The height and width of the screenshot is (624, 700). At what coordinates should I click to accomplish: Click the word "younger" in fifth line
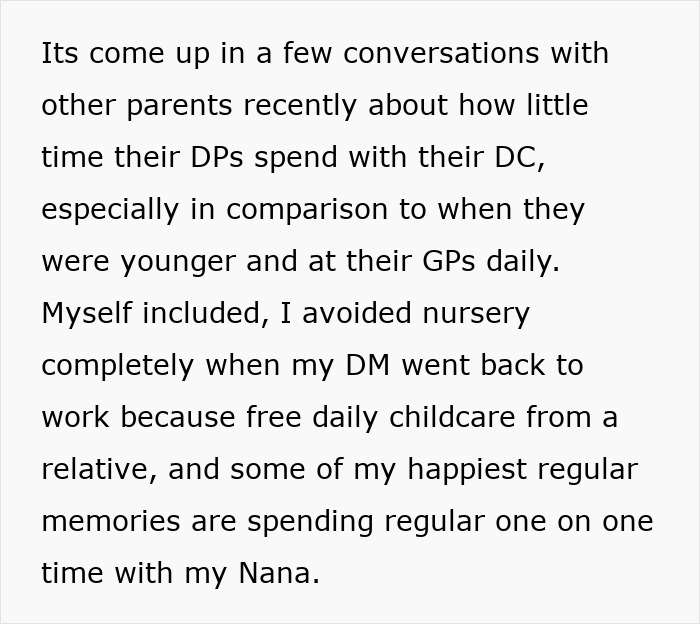pyautogui.click(x=178, y=262)
